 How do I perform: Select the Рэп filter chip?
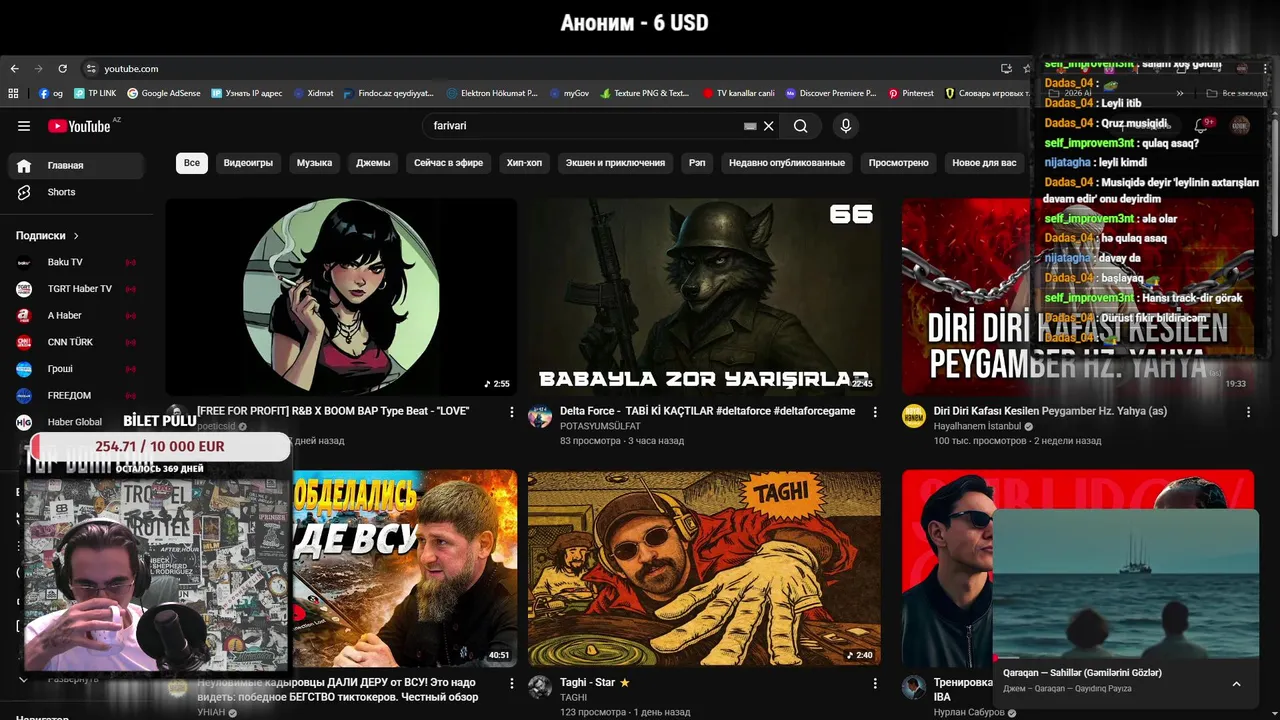(697, 163)
